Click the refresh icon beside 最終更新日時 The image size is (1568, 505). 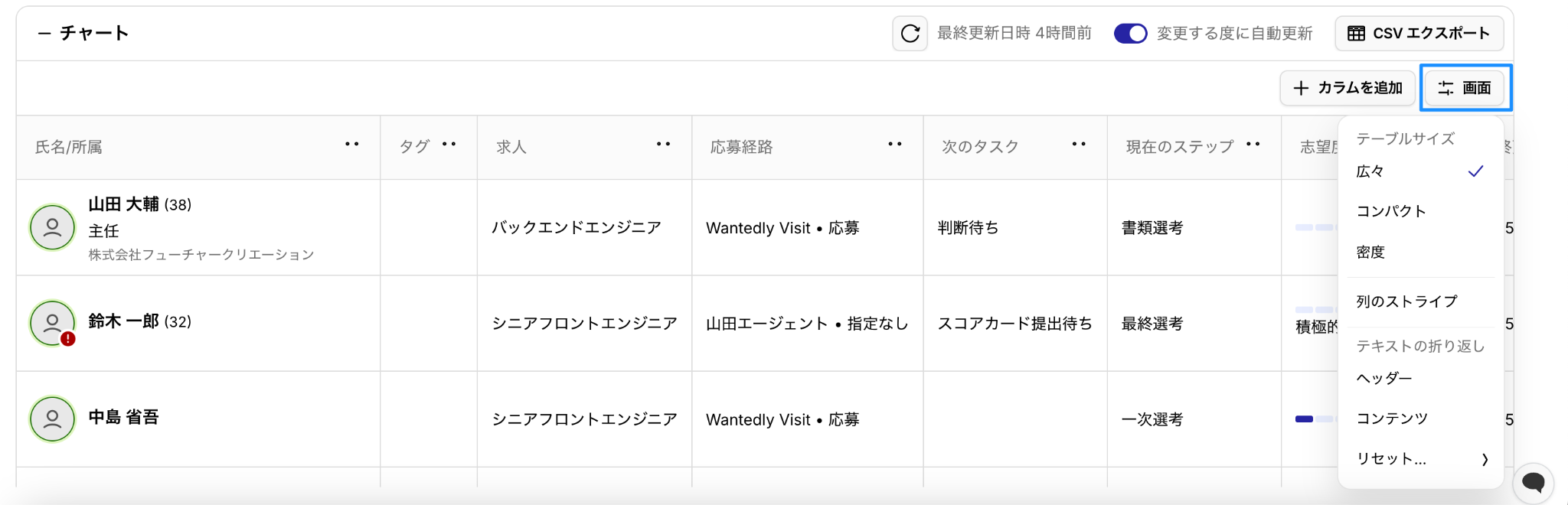pos(910,34)
